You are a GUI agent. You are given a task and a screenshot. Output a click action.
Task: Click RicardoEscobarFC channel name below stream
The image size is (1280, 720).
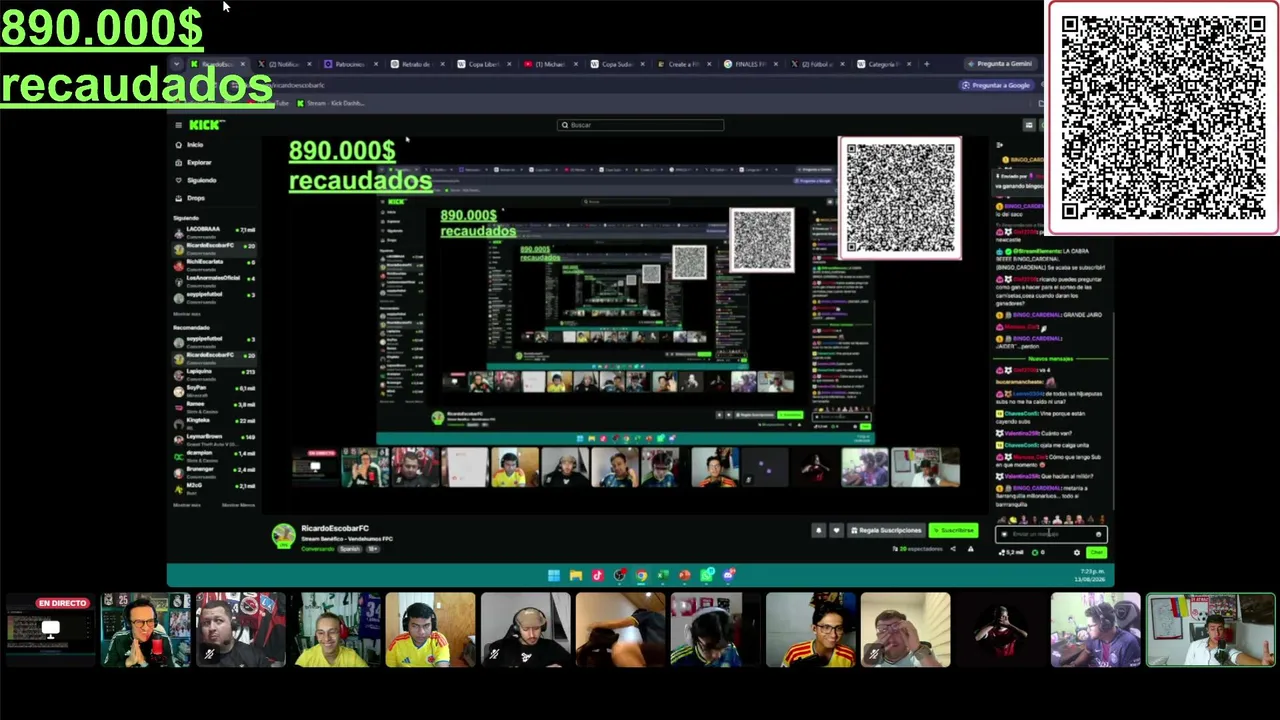click(x=335, y=527)
